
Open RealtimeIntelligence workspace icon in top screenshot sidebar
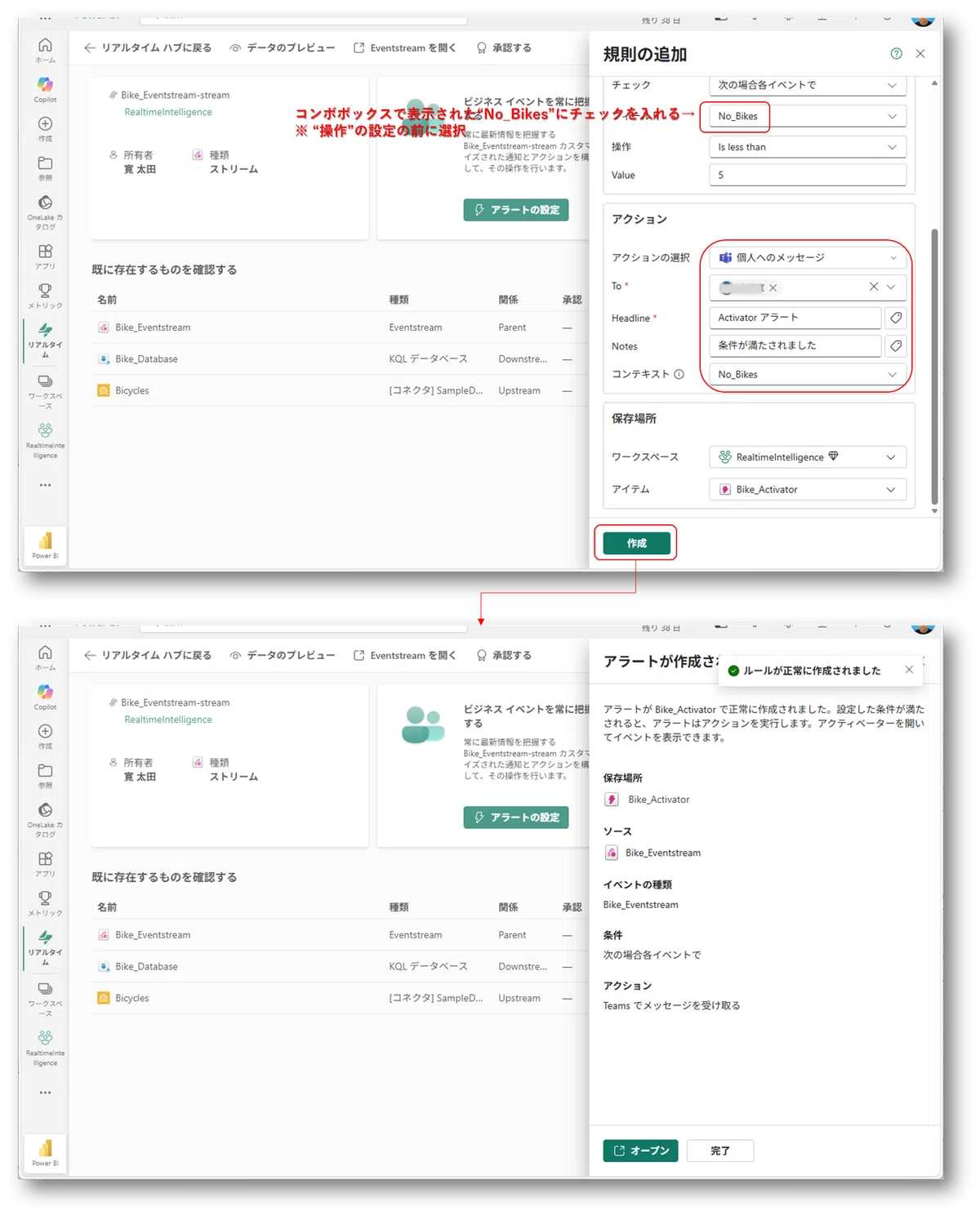pos(45,439)
